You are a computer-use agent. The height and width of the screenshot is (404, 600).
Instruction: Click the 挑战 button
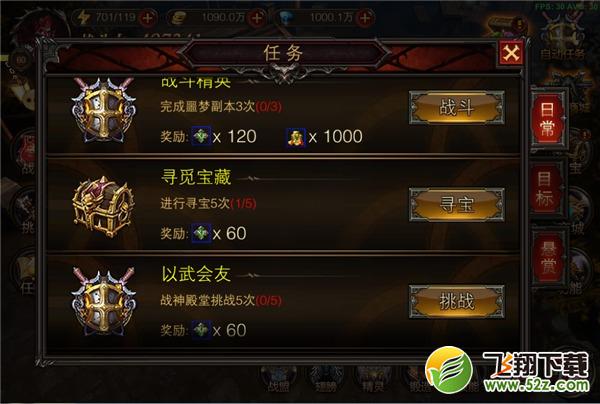click(457, 301)
